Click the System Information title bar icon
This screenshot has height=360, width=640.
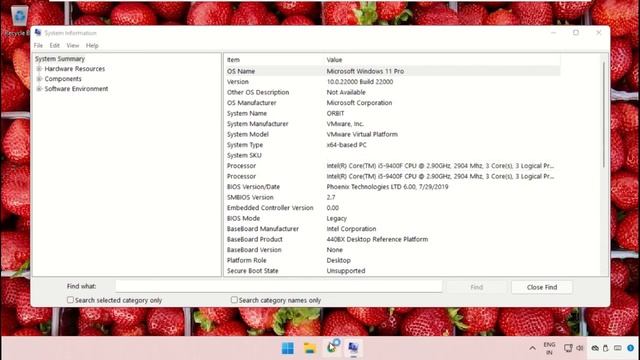pos(38,33)
